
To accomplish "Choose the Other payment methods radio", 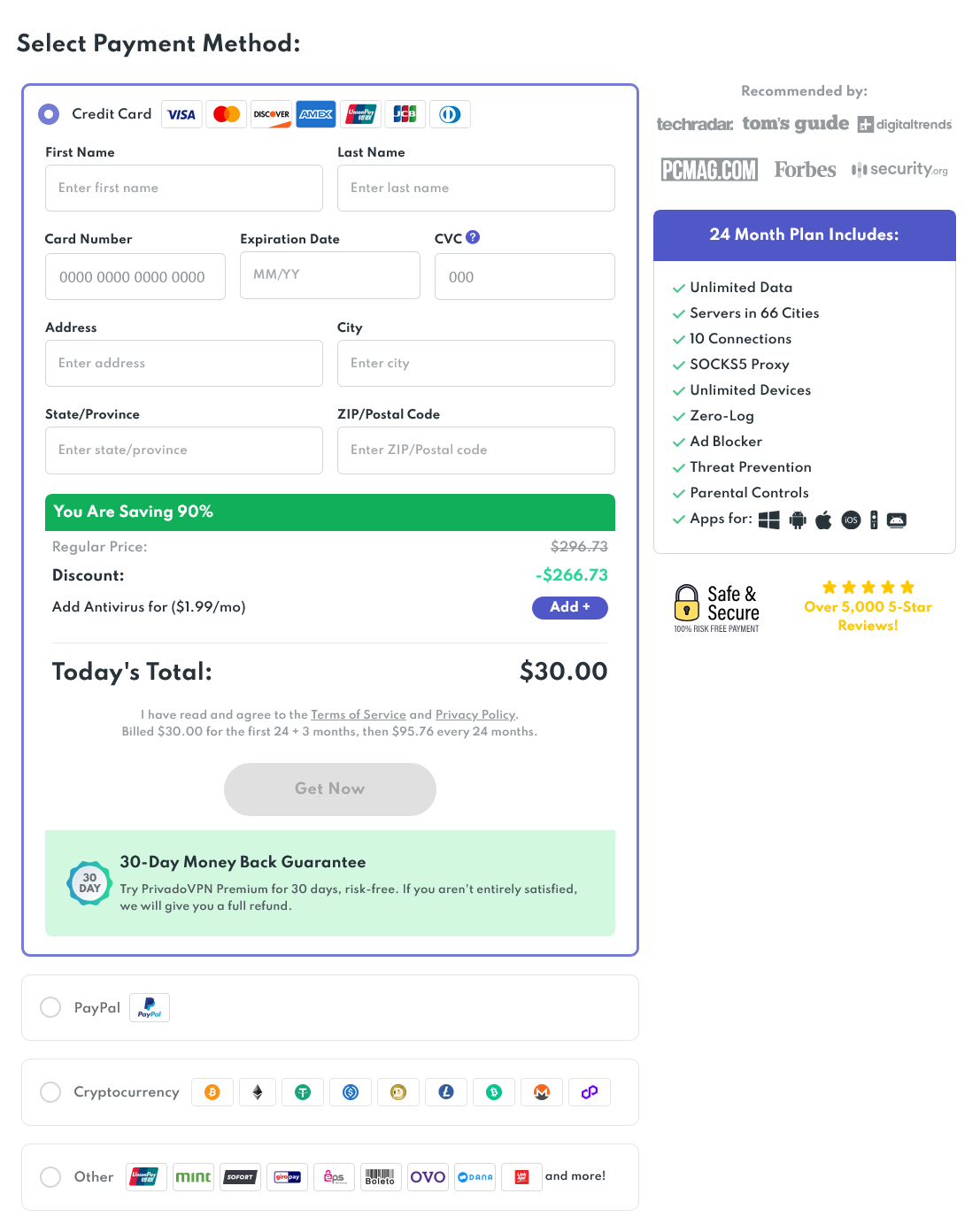I will pos(50,1177).
